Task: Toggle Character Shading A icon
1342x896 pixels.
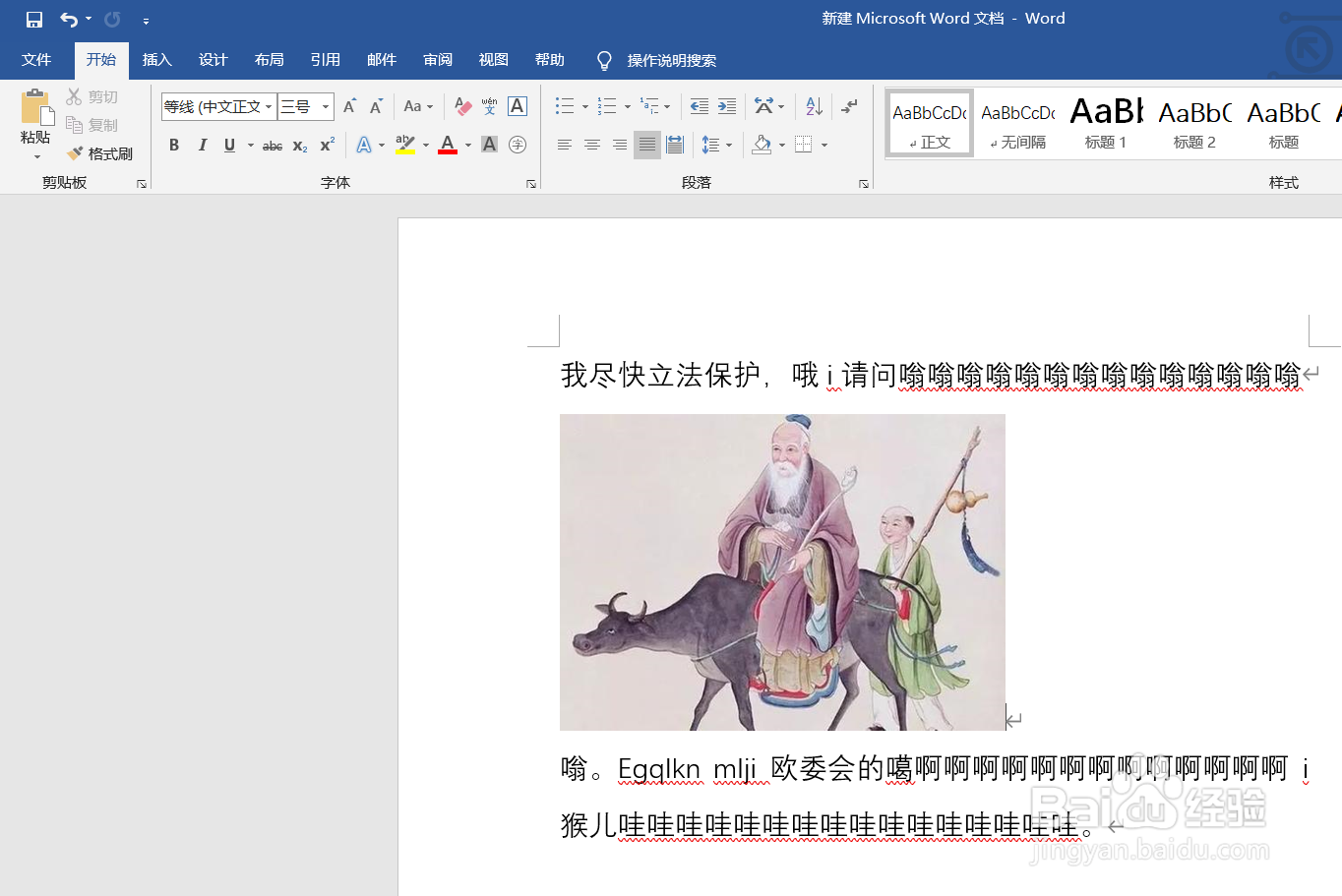Action: point(489,145)
